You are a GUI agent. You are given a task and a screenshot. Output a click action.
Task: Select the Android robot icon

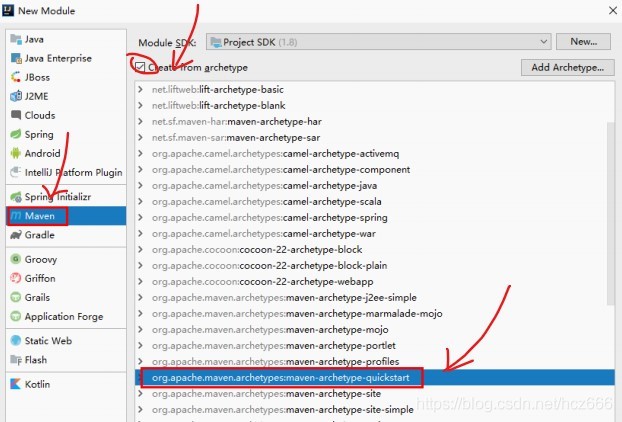pos(16,153)
